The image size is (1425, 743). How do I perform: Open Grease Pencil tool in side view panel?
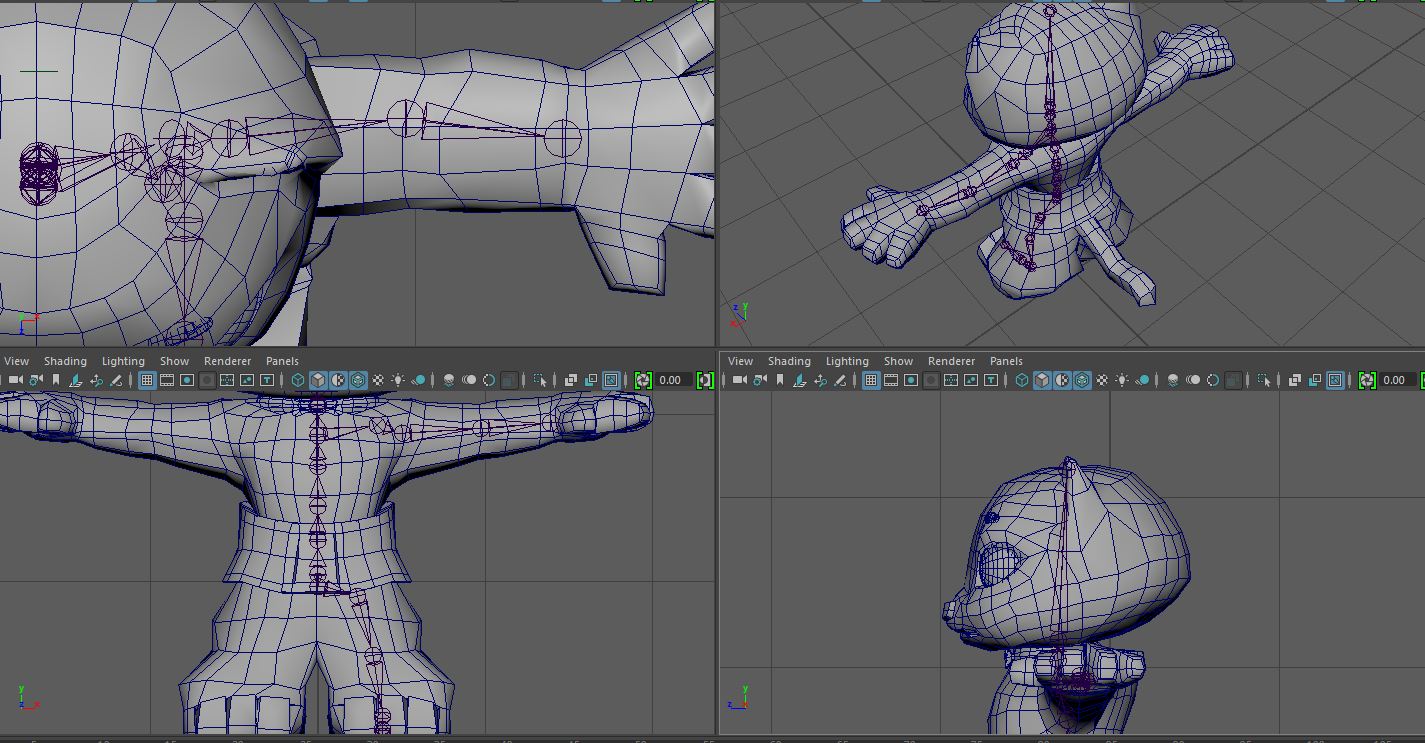click(x=840, y=380)
